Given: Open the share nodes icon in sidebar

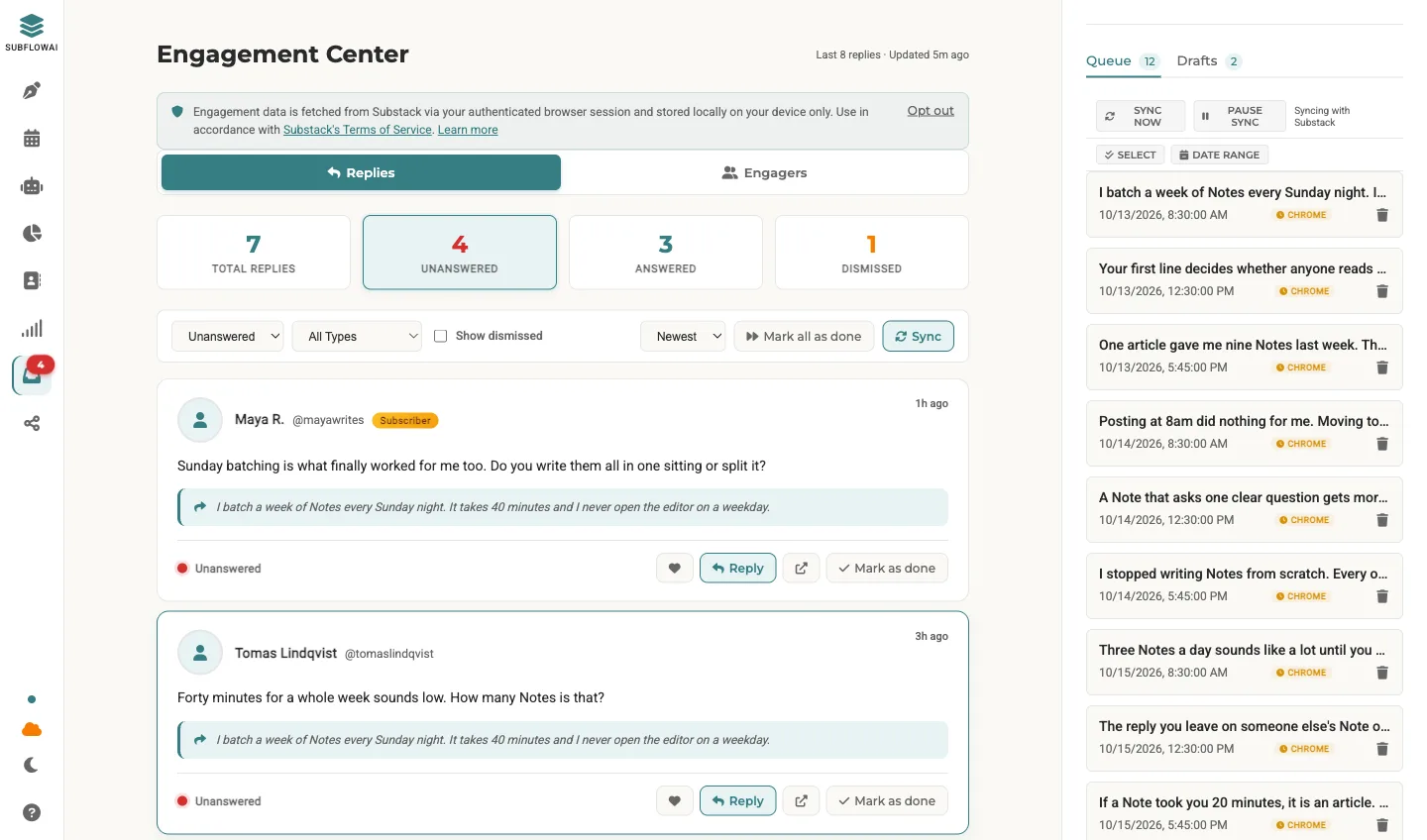Looking at the screenshot, I should (x=32, y=424).
